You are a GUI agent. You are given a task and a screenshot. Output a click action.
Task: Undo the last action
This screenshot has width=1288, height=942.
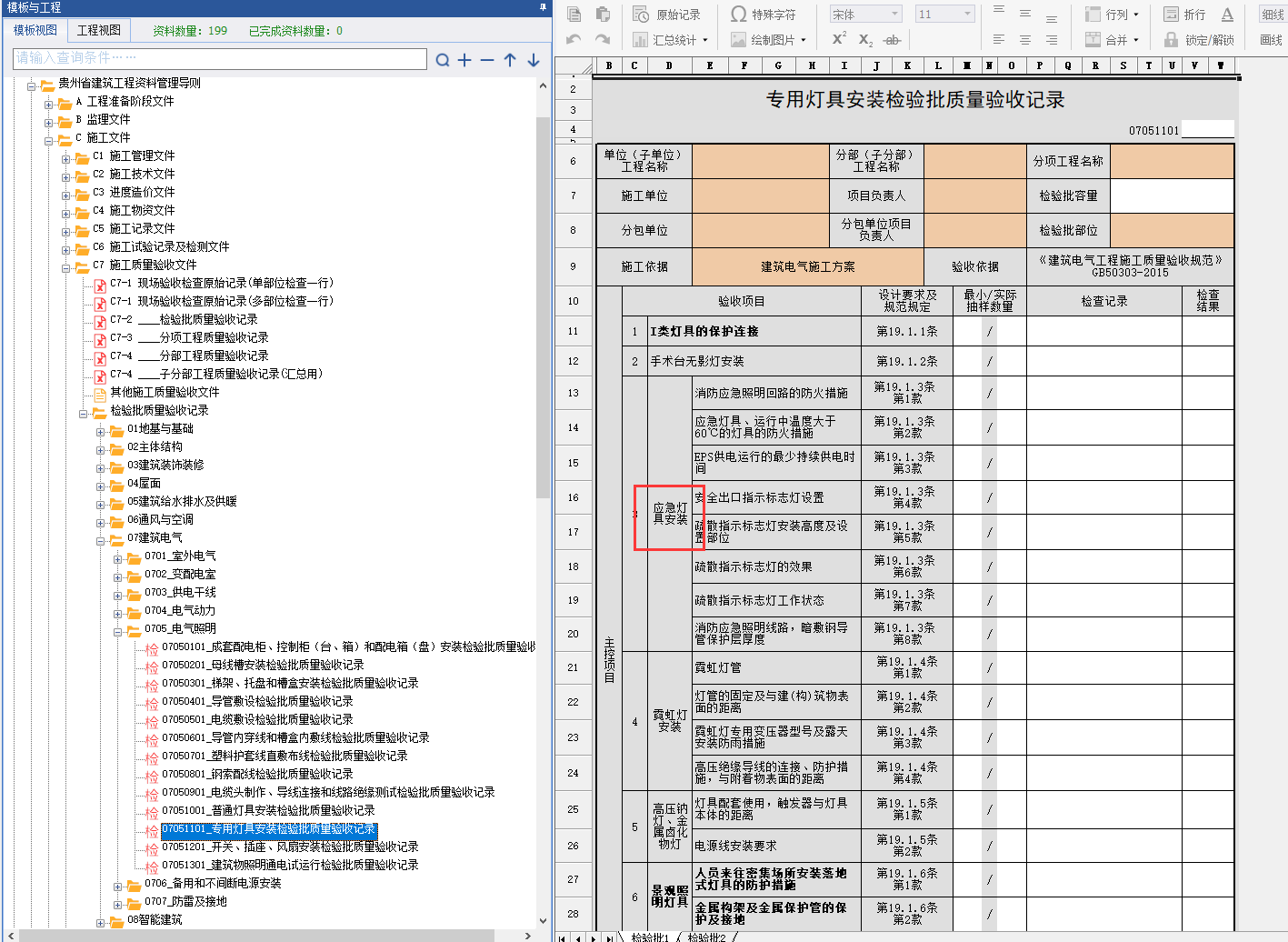point(574,39)
